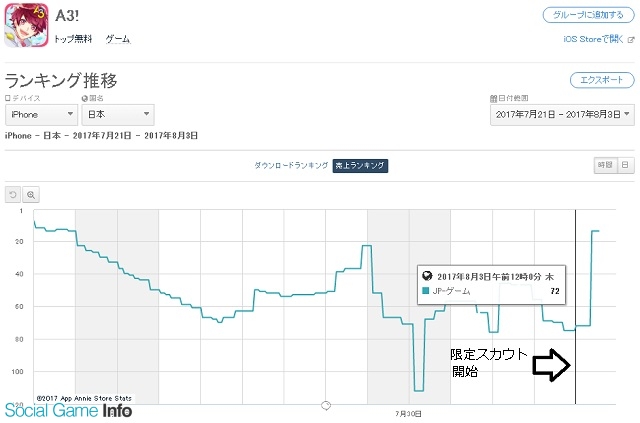Switch to ダウンロードランキング tab
This screenshot has height=423, width=640.
[291, 165]
